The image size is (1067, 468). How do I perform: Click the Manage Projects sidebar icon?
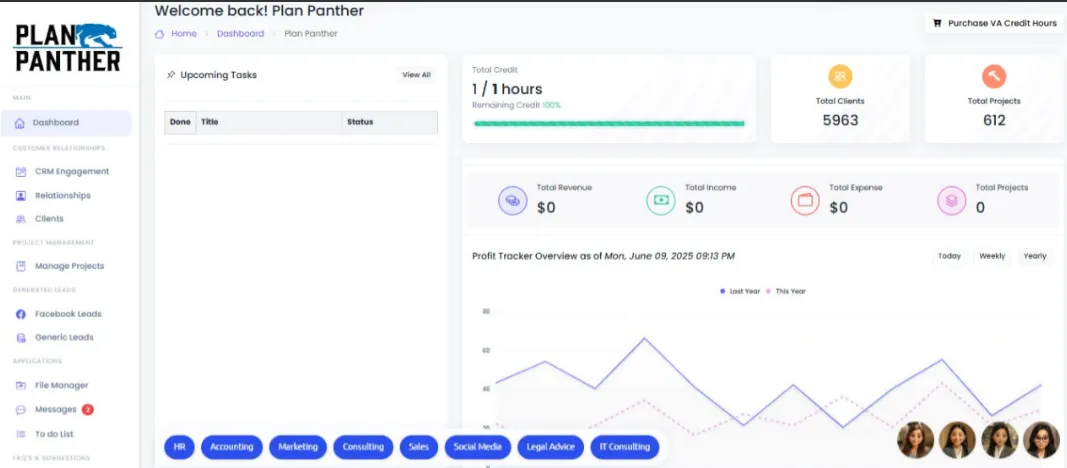[21, 266]
